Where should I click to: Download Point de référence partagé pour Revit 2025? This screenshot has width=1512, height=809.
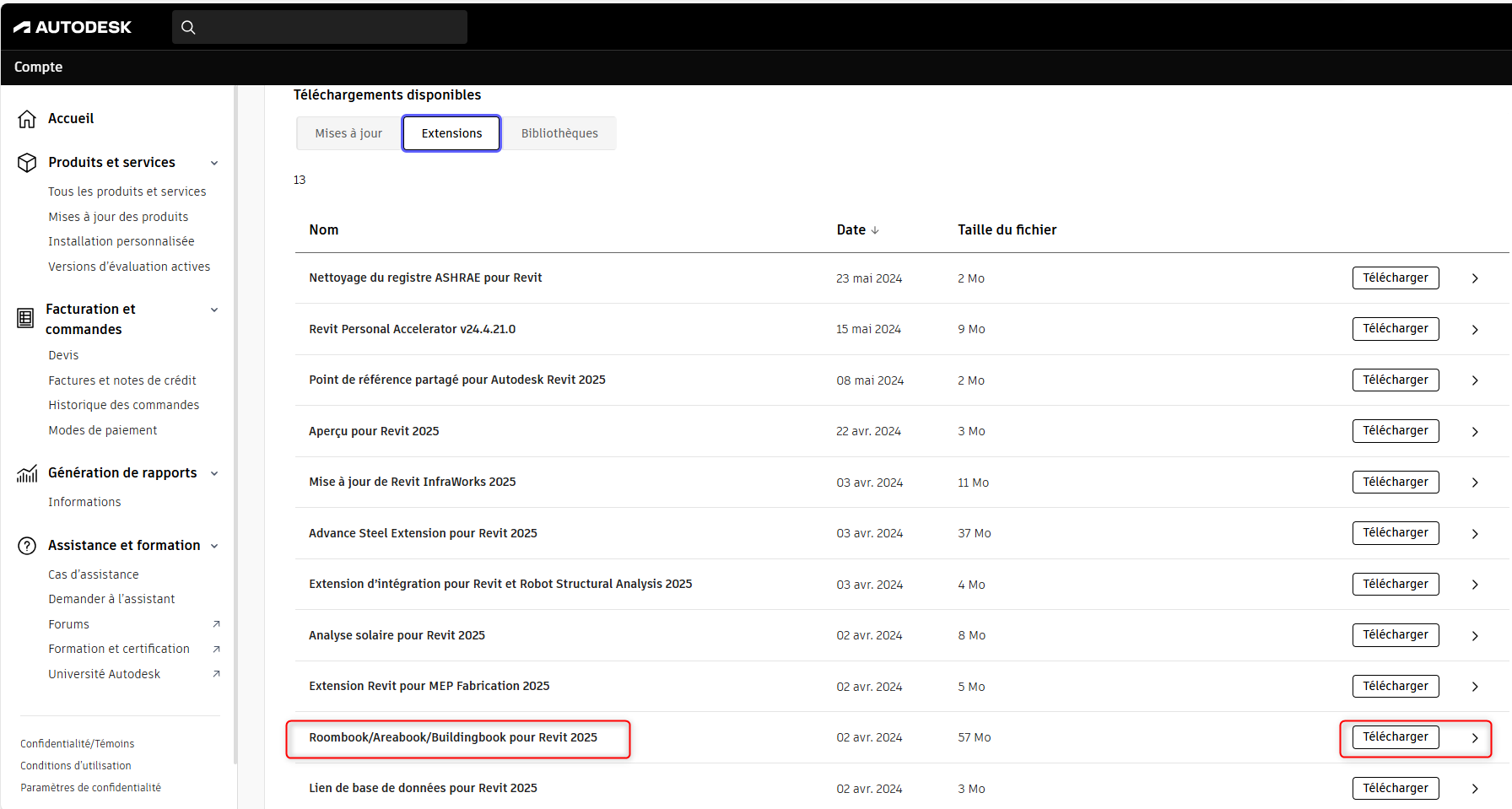(1396, 380)
